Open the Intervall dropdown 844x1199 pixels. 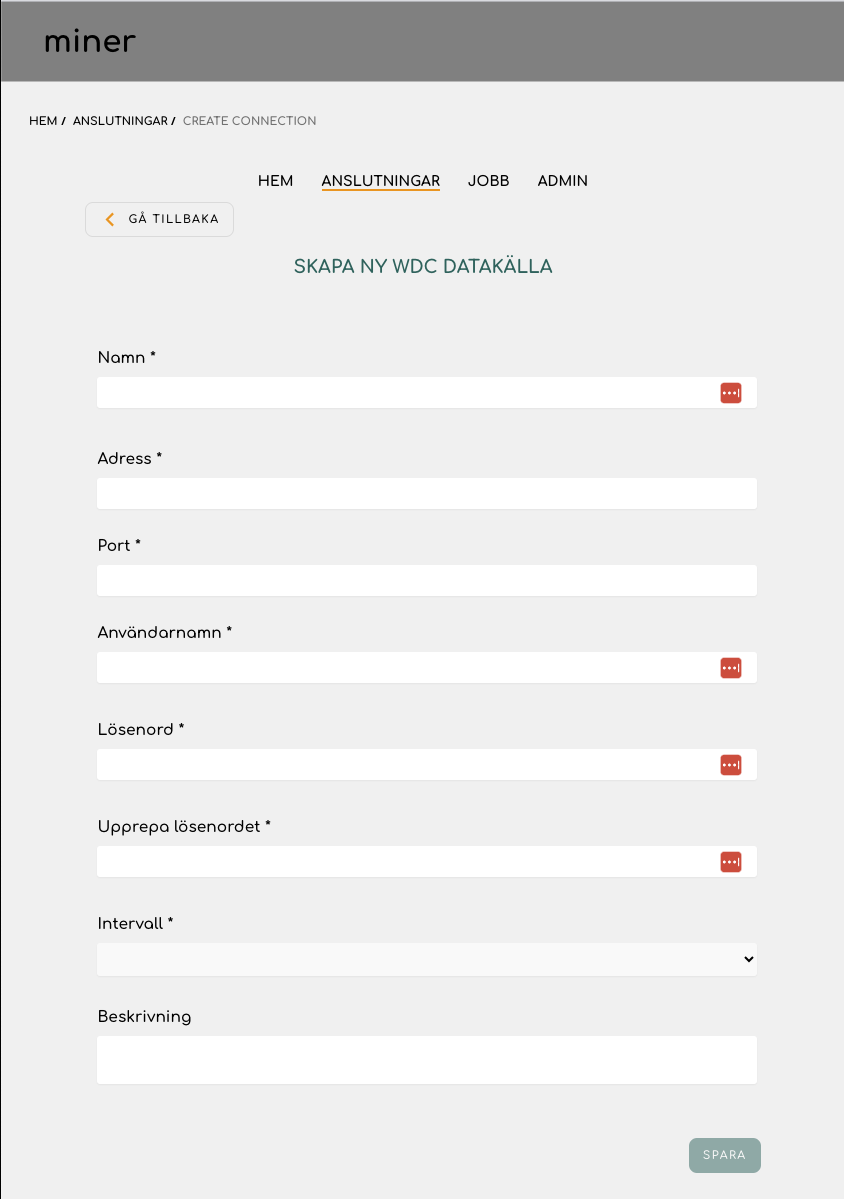[x=427, y=959]
